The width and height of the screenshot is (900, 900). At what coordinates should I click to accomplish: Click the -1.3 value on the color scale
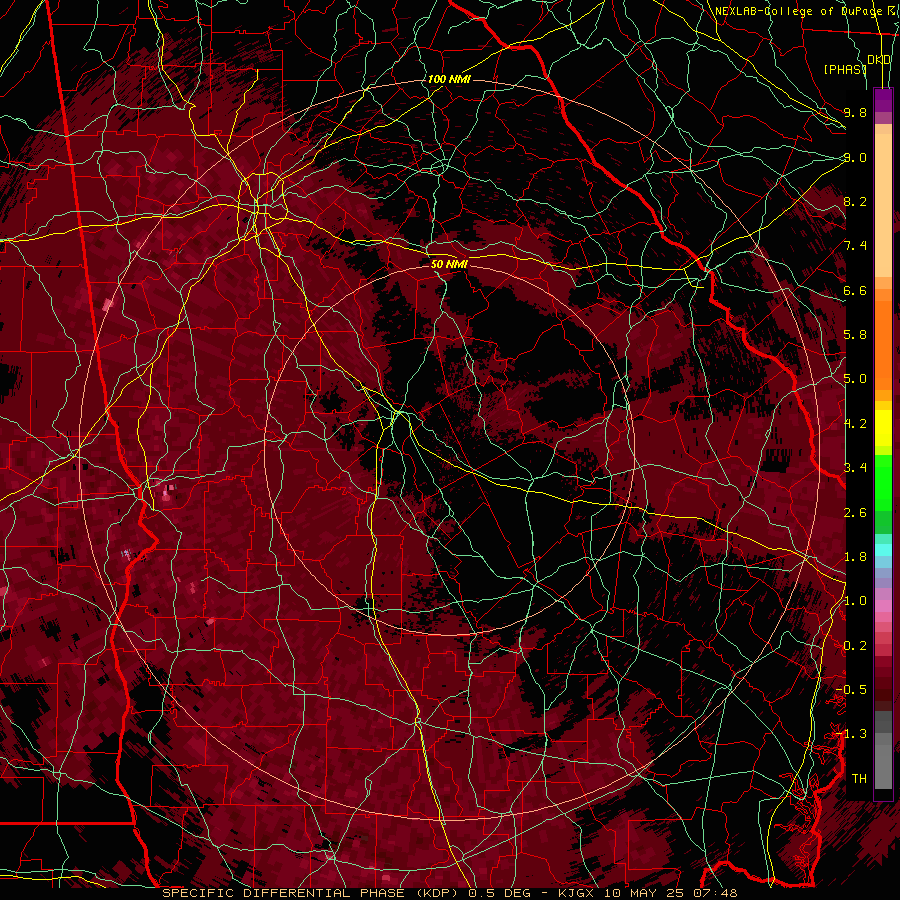tap(852, 734)
